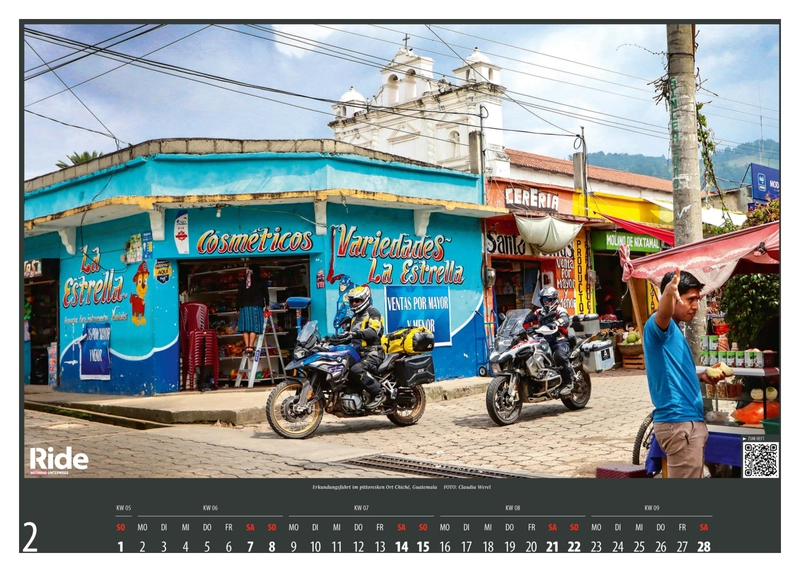Select date 22 in the calendar
This screenshot has width=800, height=572.
pos(574,546)
